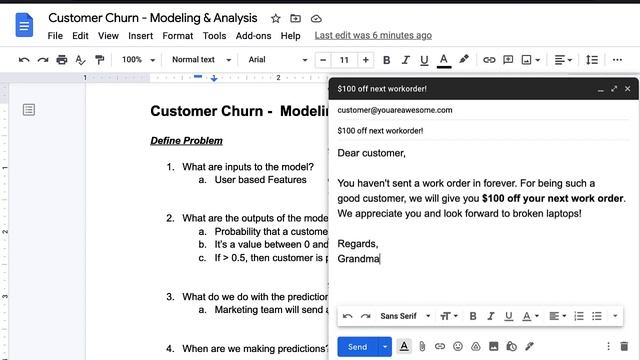Image resolution: width=640 pixels, height=360 pixels.
Task: Insert numbered list in email
Action: pyautogui.click(x=579, y=316)
